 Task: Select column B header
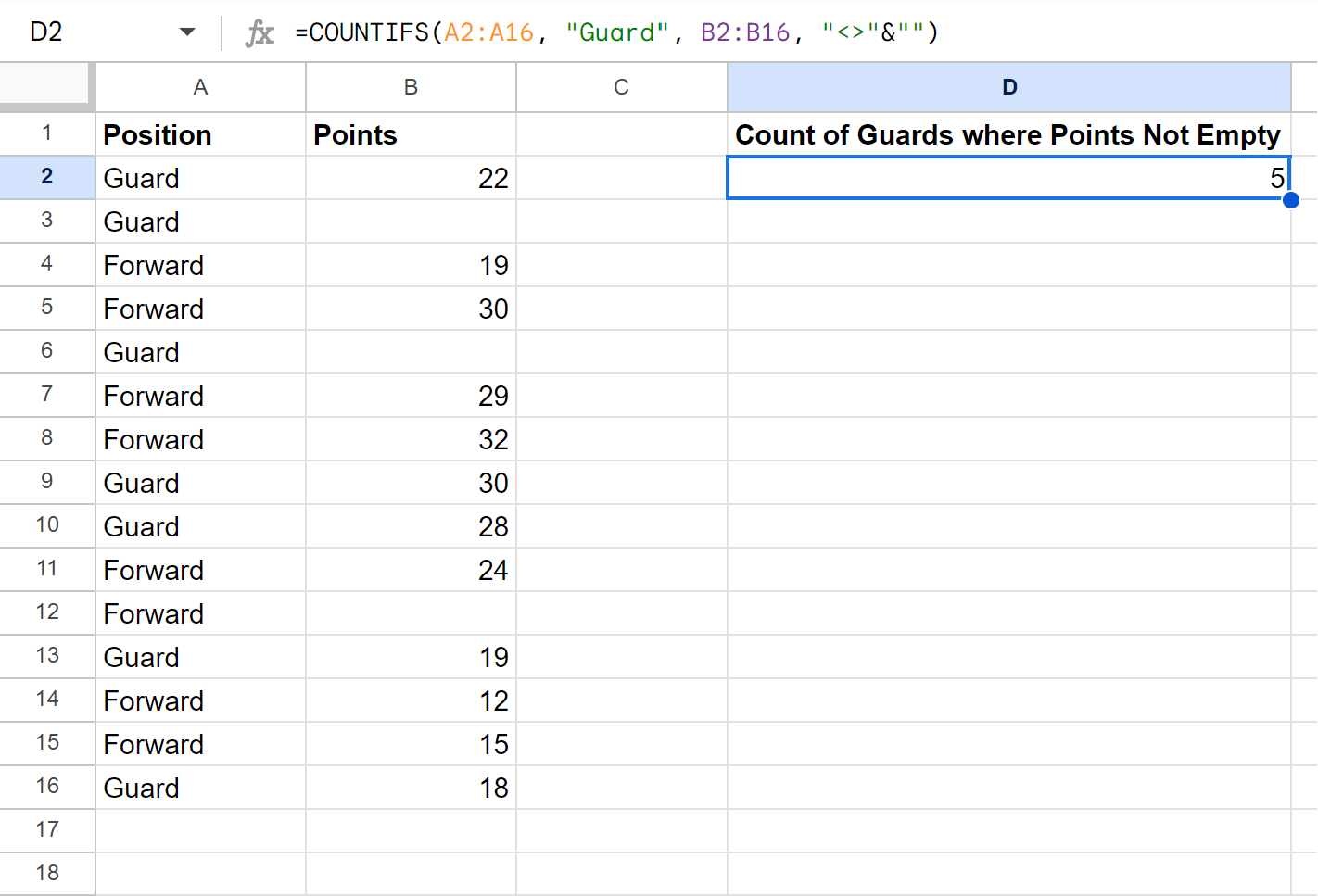[411, 87]
